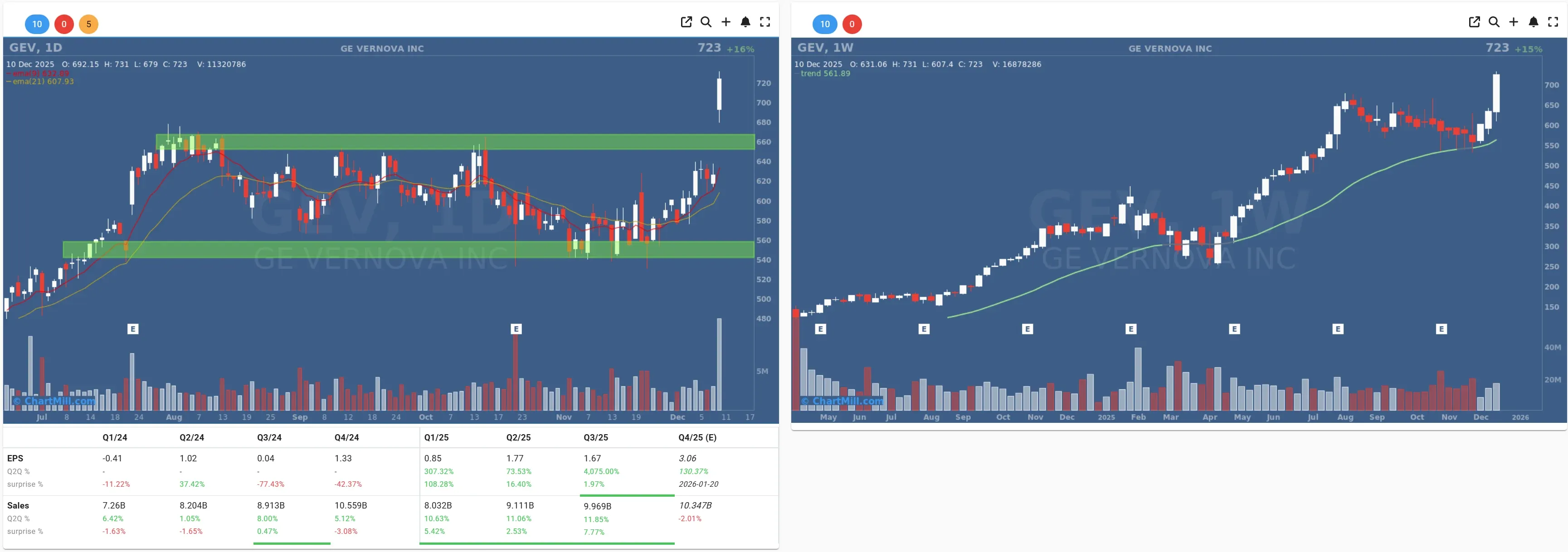Click the red "0" rating badge on daily chart

coord(63,24)
